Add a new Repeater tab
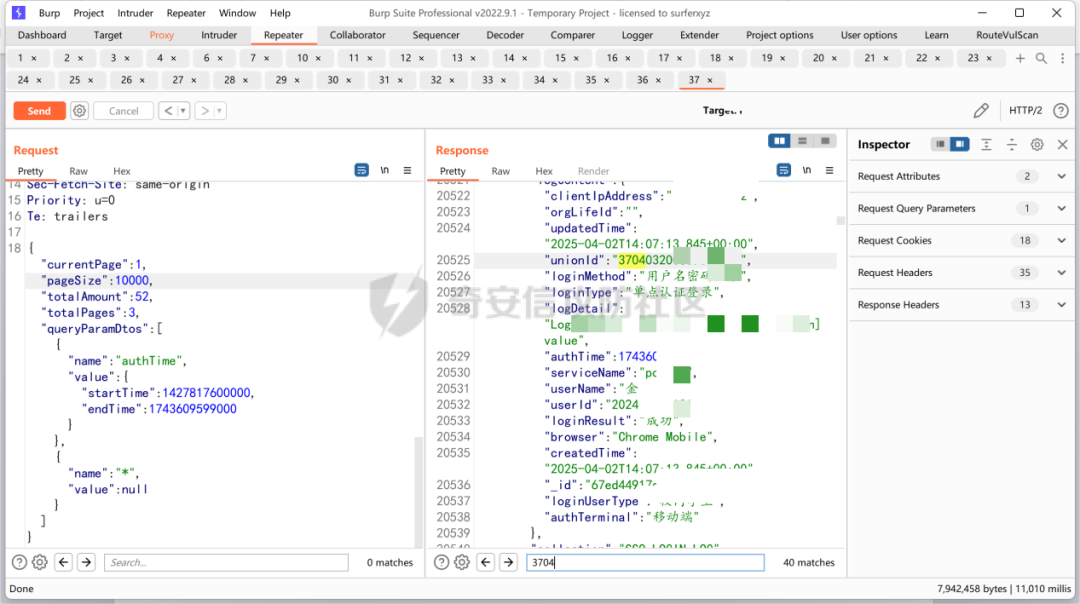This screenshot has width=1080, height=604. click(1020, 59)
